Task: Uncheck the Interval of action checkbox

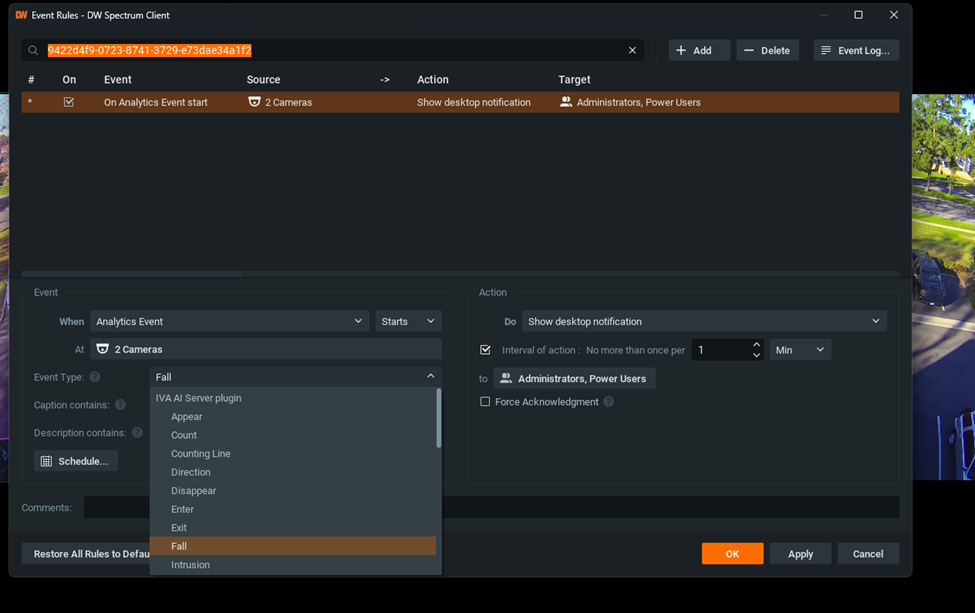Action: coord(485,349)
